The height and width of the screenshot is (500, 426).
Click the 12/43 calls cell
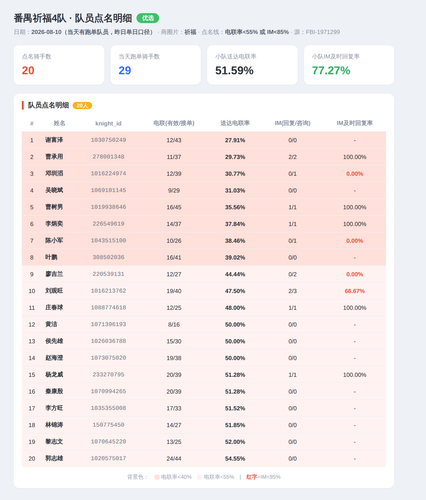pos(174,140)
